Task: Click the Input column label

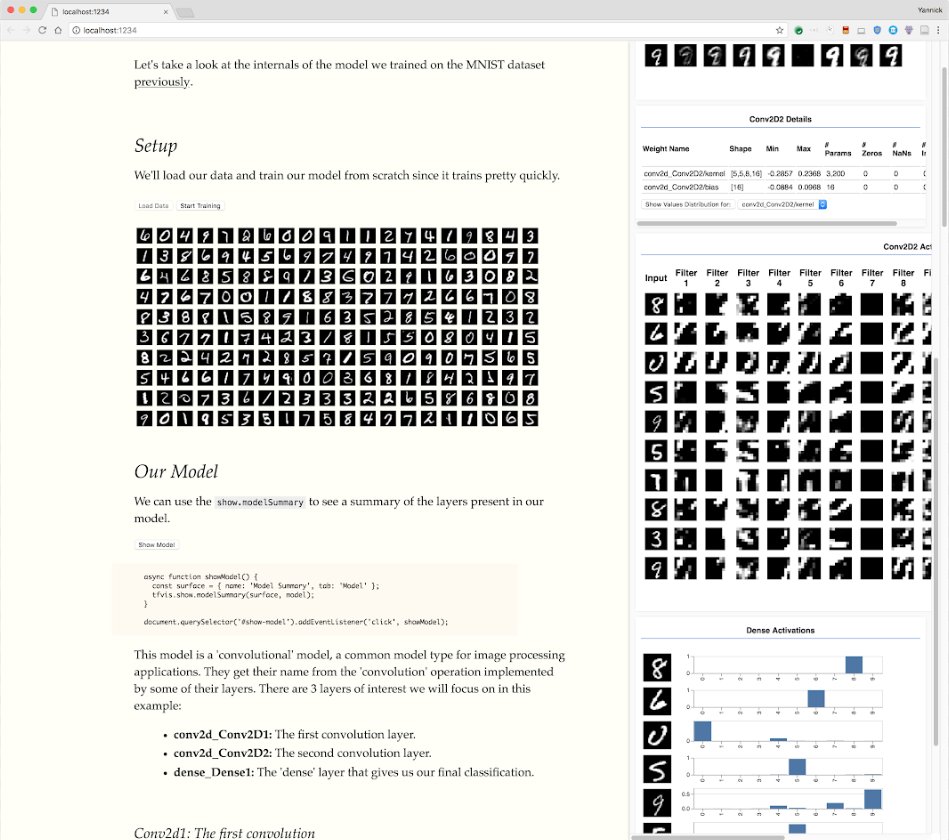Action: [655, 278]
